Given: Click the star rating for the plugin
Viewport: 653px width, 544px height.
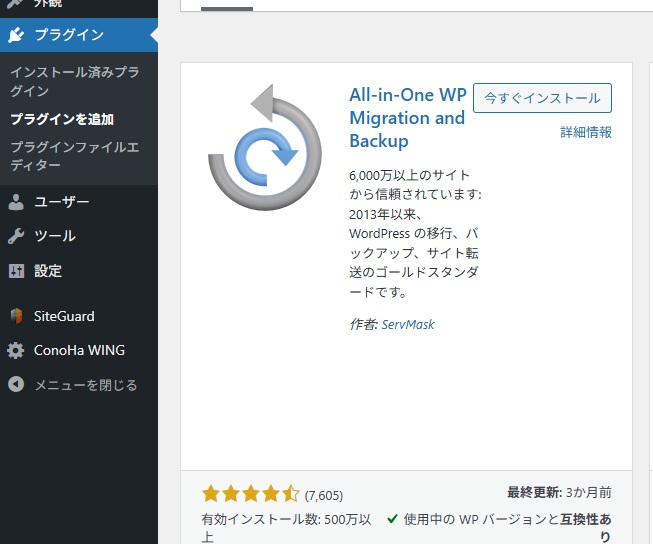Looking at the screenshot, I should (250, 493).
